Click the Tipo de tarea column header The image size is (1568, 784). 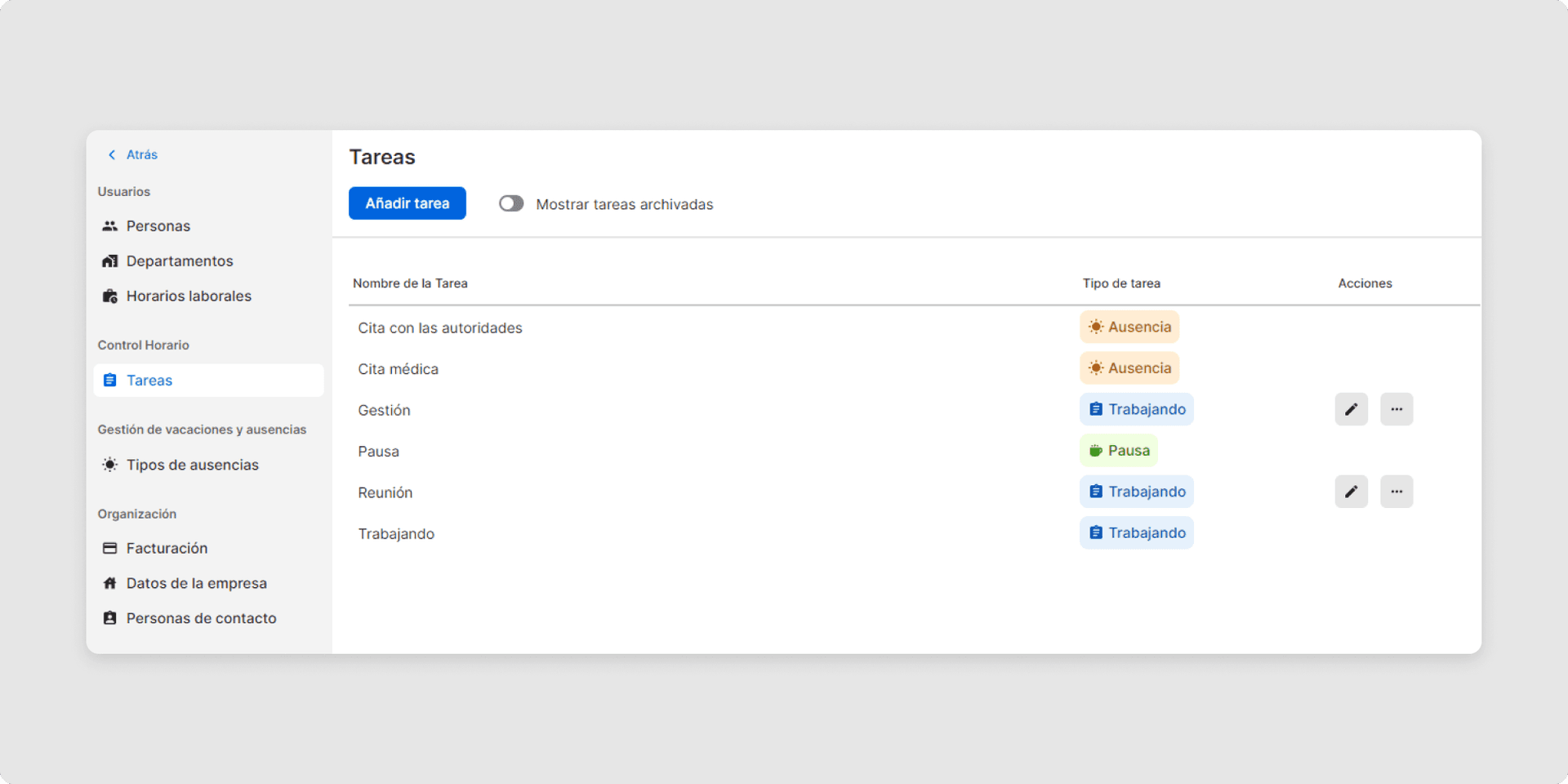pos(1121,283)
